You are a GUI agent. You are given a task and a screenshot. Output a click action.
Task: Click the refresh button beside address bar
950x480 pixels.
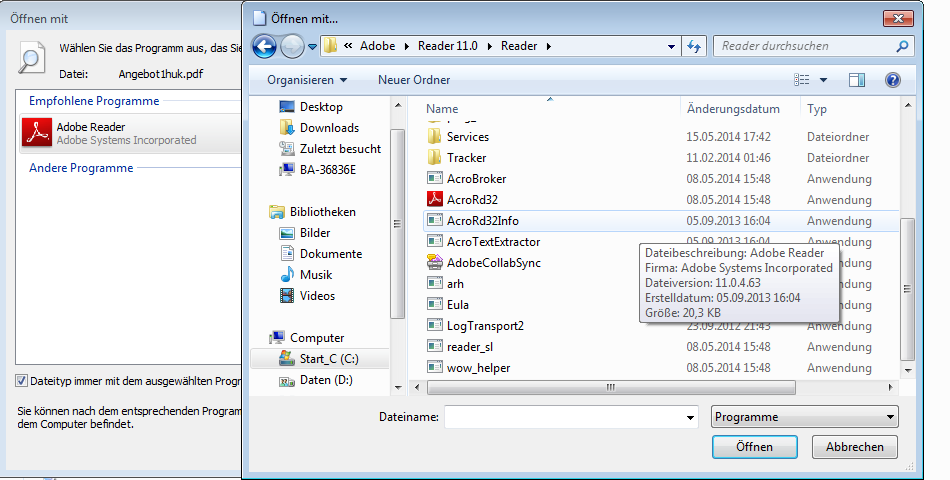[694, 47]
